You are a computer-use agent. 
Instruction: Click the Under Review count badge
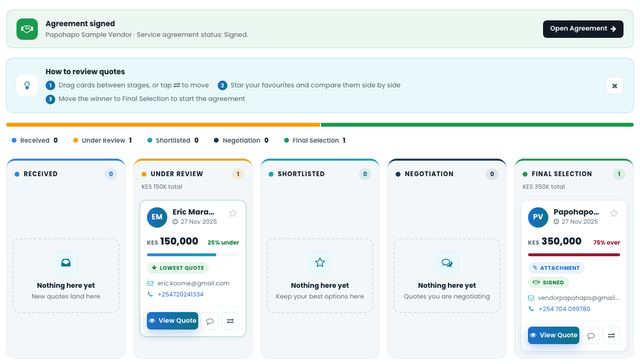[238, 174]
